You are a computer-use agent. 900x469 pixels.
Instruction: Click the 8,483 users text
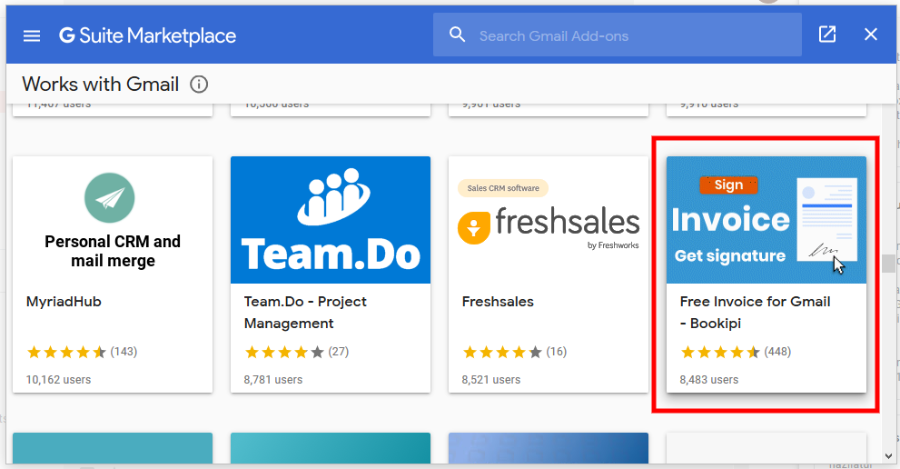[x=709, y=379]
